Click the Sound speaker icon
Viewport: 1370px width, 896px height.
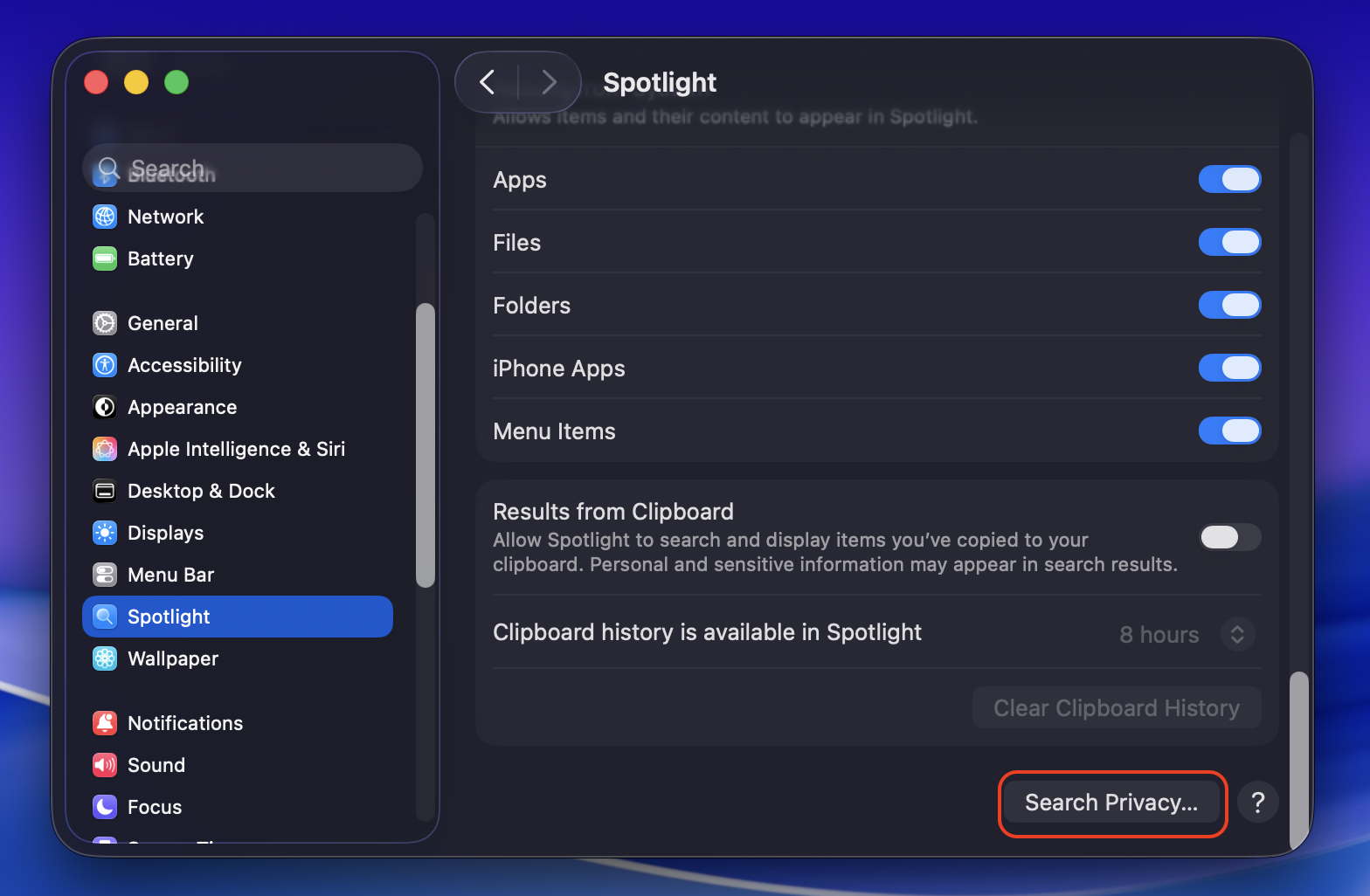coord(105,765)
